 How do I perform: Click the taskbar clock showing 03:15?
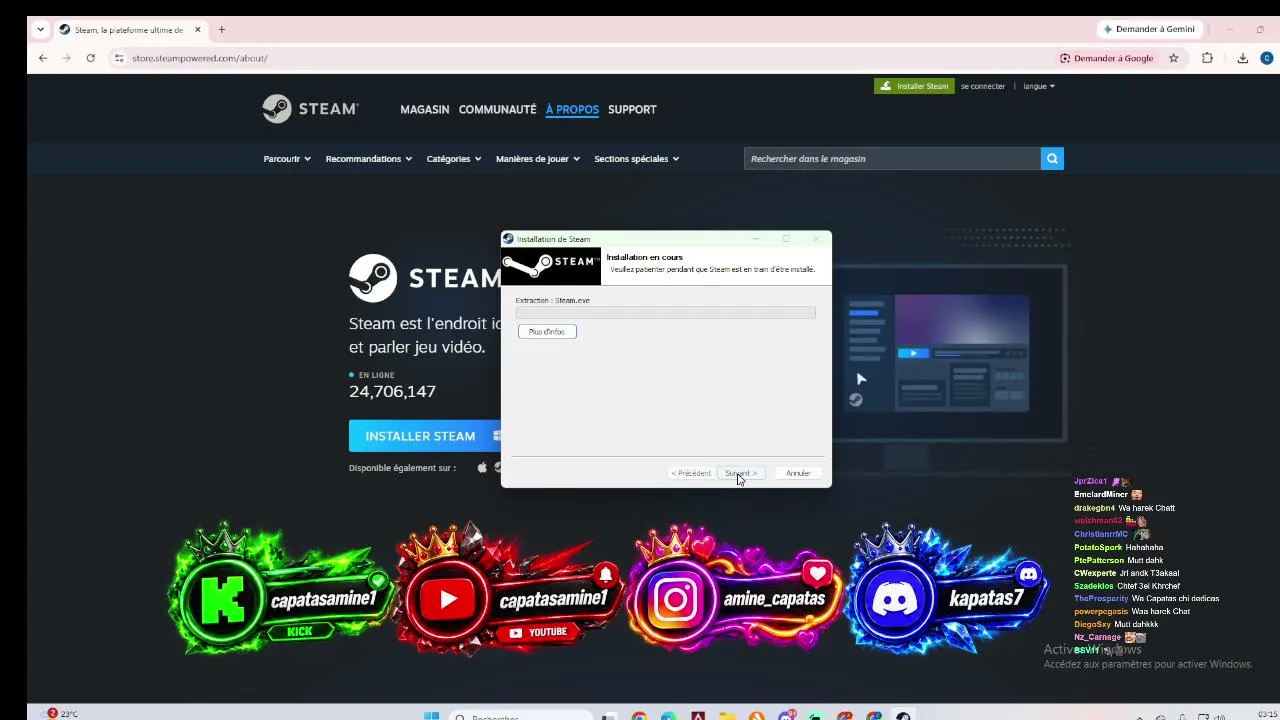(x=1267, y=714)
